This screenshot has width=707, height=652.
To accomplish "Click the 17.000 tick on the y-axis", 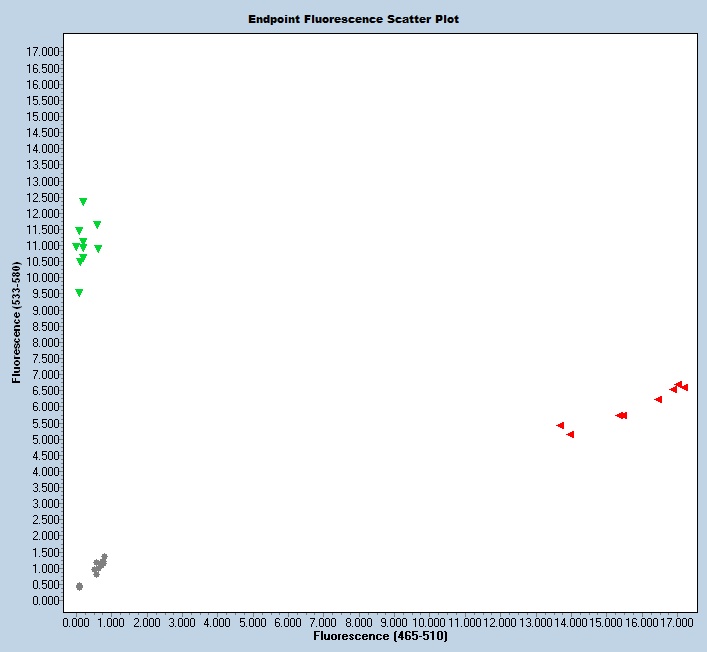I will click(44, 52).
